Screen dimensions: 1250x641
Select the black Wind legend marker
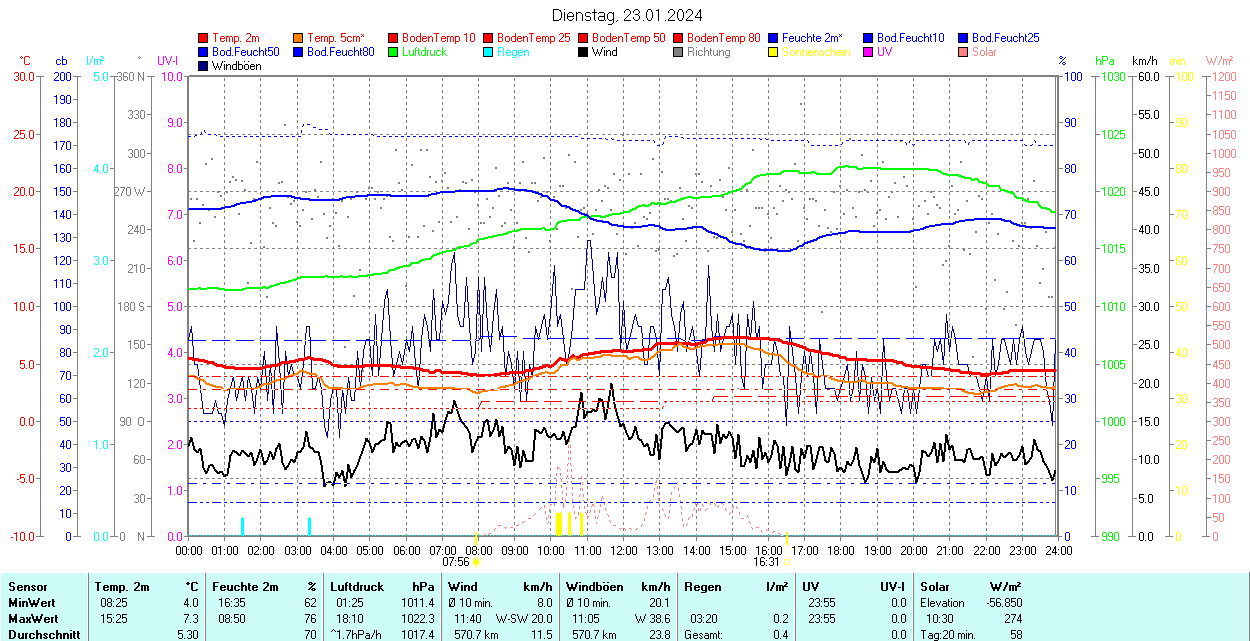[x=584, y=52]
